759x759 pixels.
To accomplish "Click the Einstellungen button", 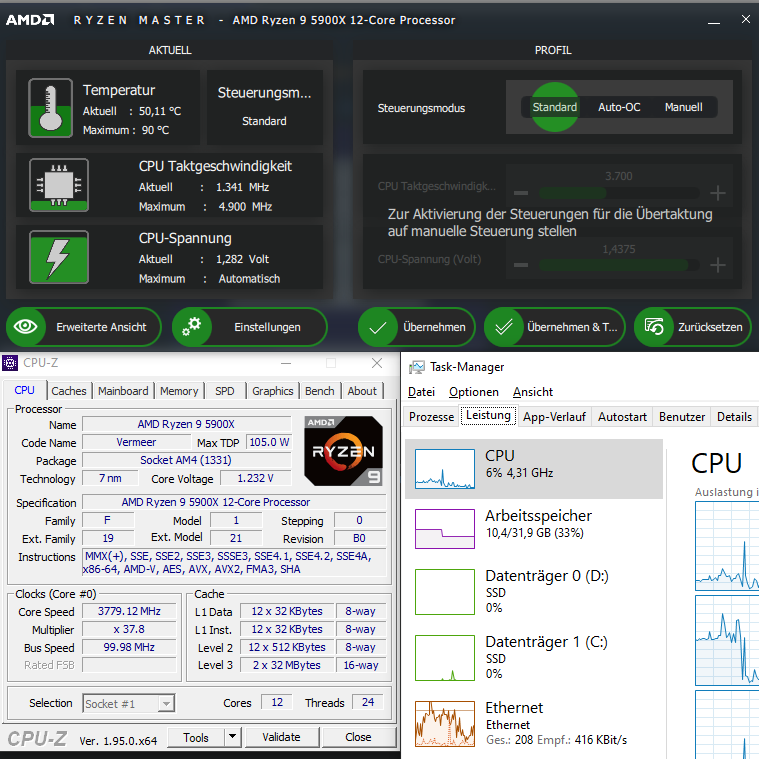I will [x=250, y=327].
